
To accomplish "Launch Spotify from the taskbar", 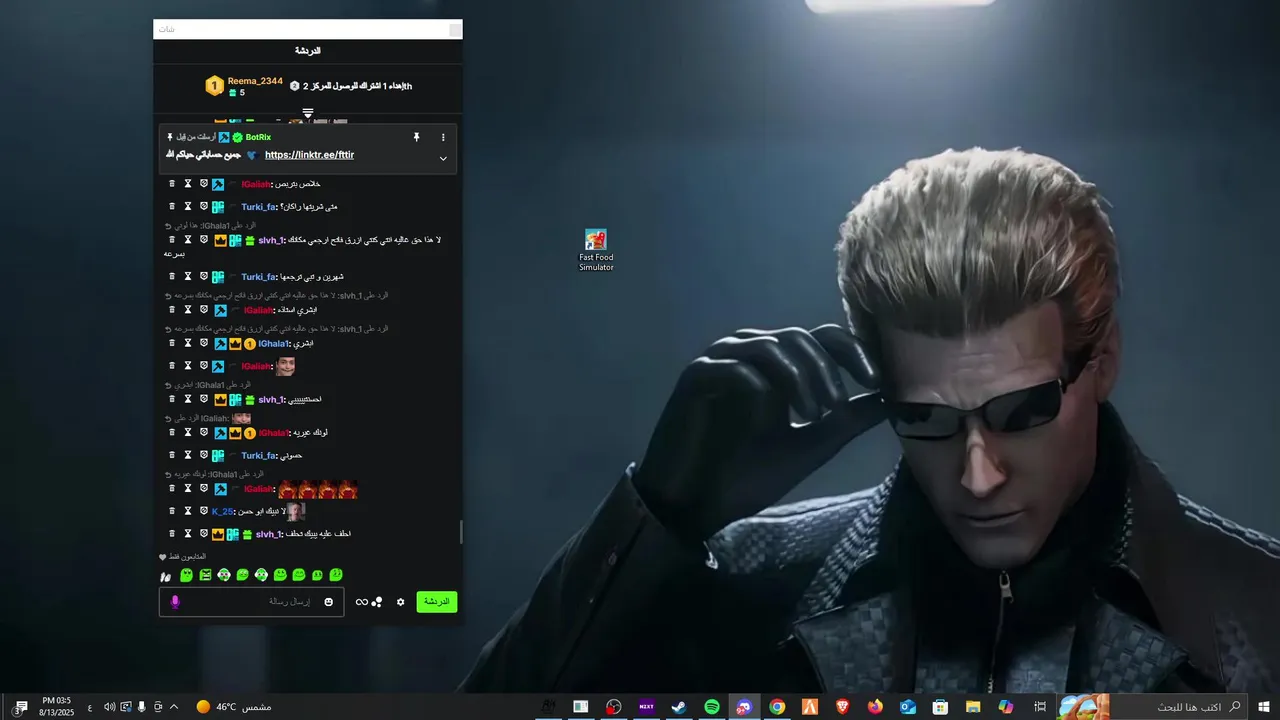I will click(712, 706).
